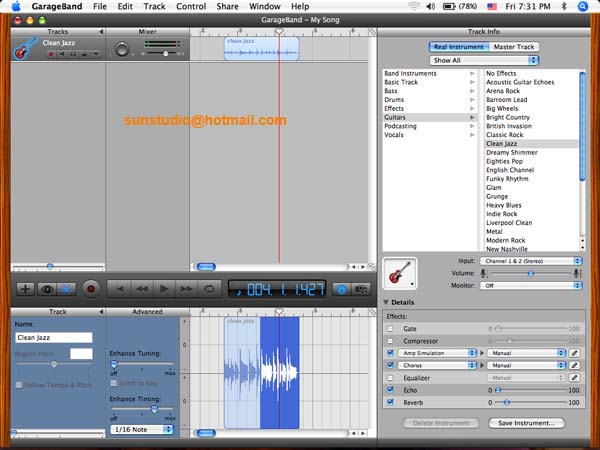Image resolution: width=600 pixels, height=450 pixels.
Task: Open the Input channel dropdown
Action: point(531,261)
